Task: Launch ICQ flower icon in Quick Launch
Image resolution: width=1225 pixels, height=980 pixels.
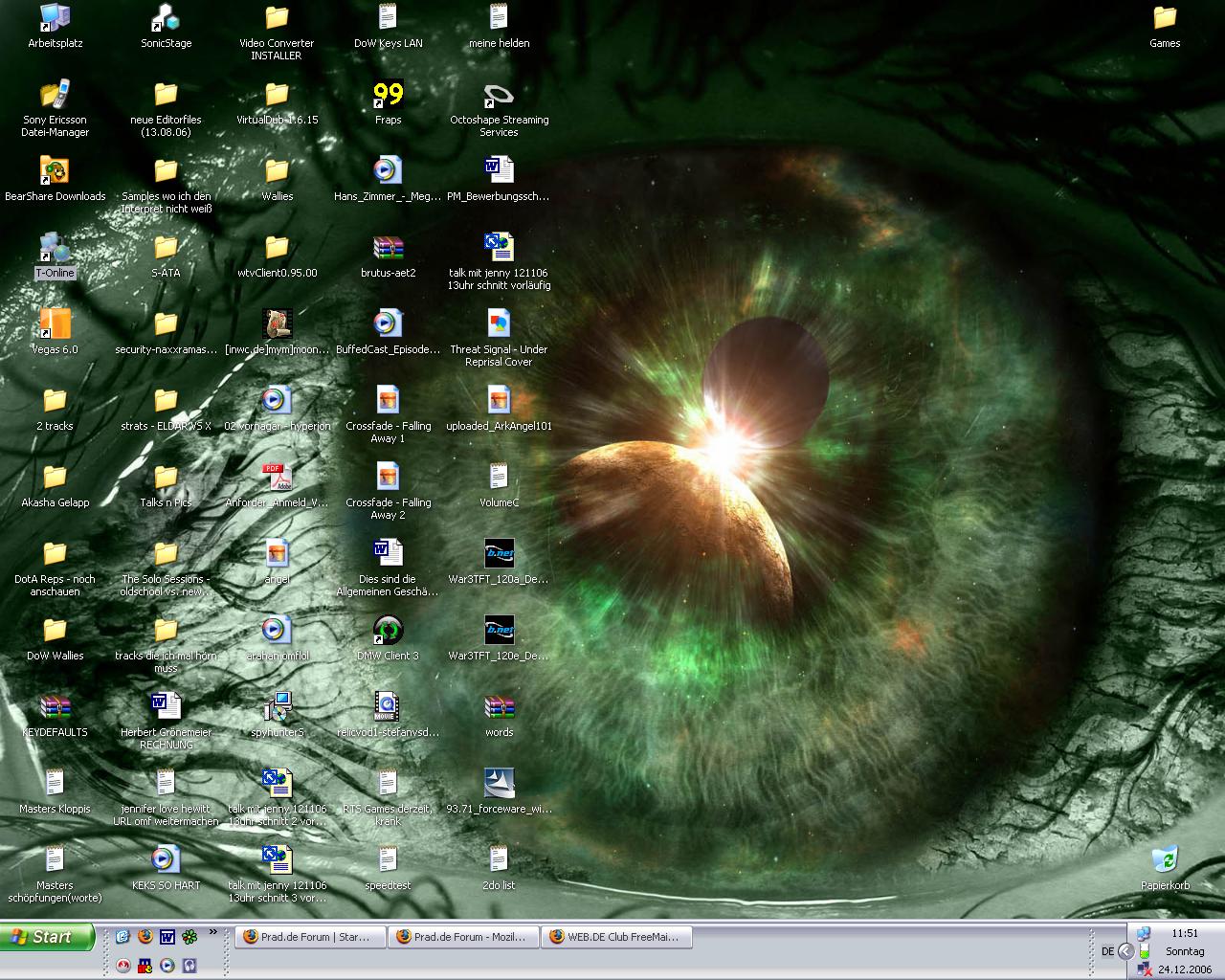Action: (189, 937)
